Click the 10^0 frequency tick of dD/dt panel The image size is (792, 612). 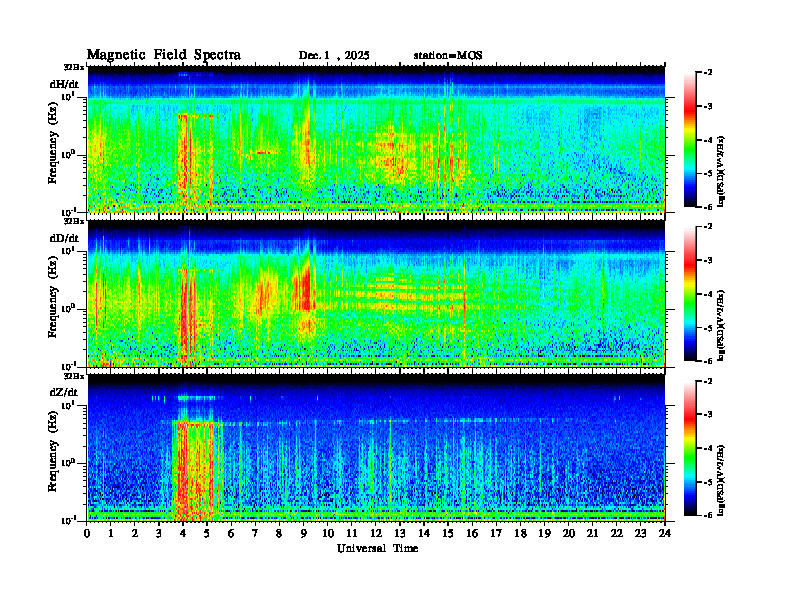coord(68,309)
